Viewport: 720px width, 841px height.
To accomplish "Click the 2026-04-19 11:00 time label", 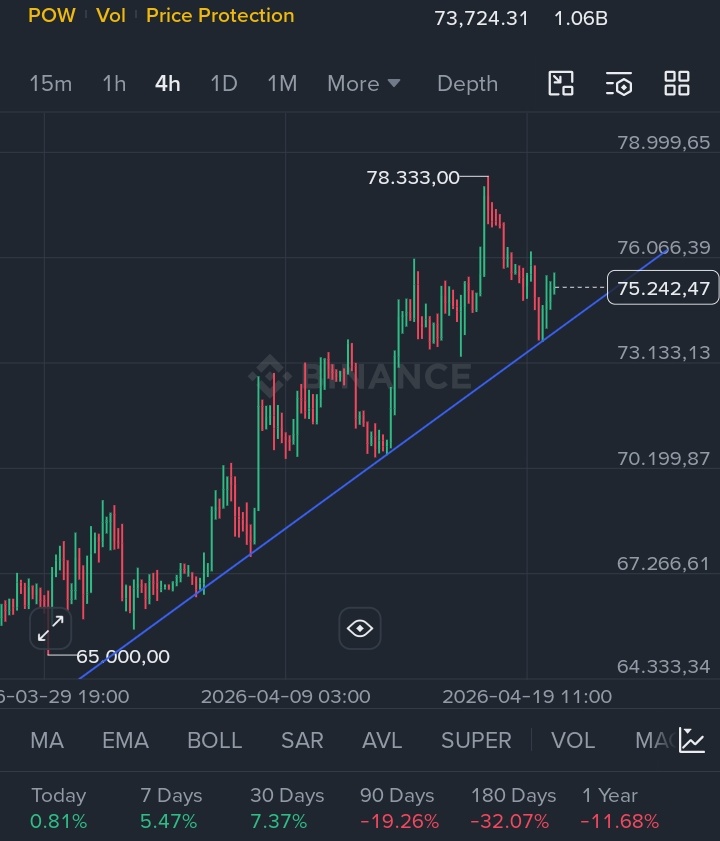I will [527, 697].
